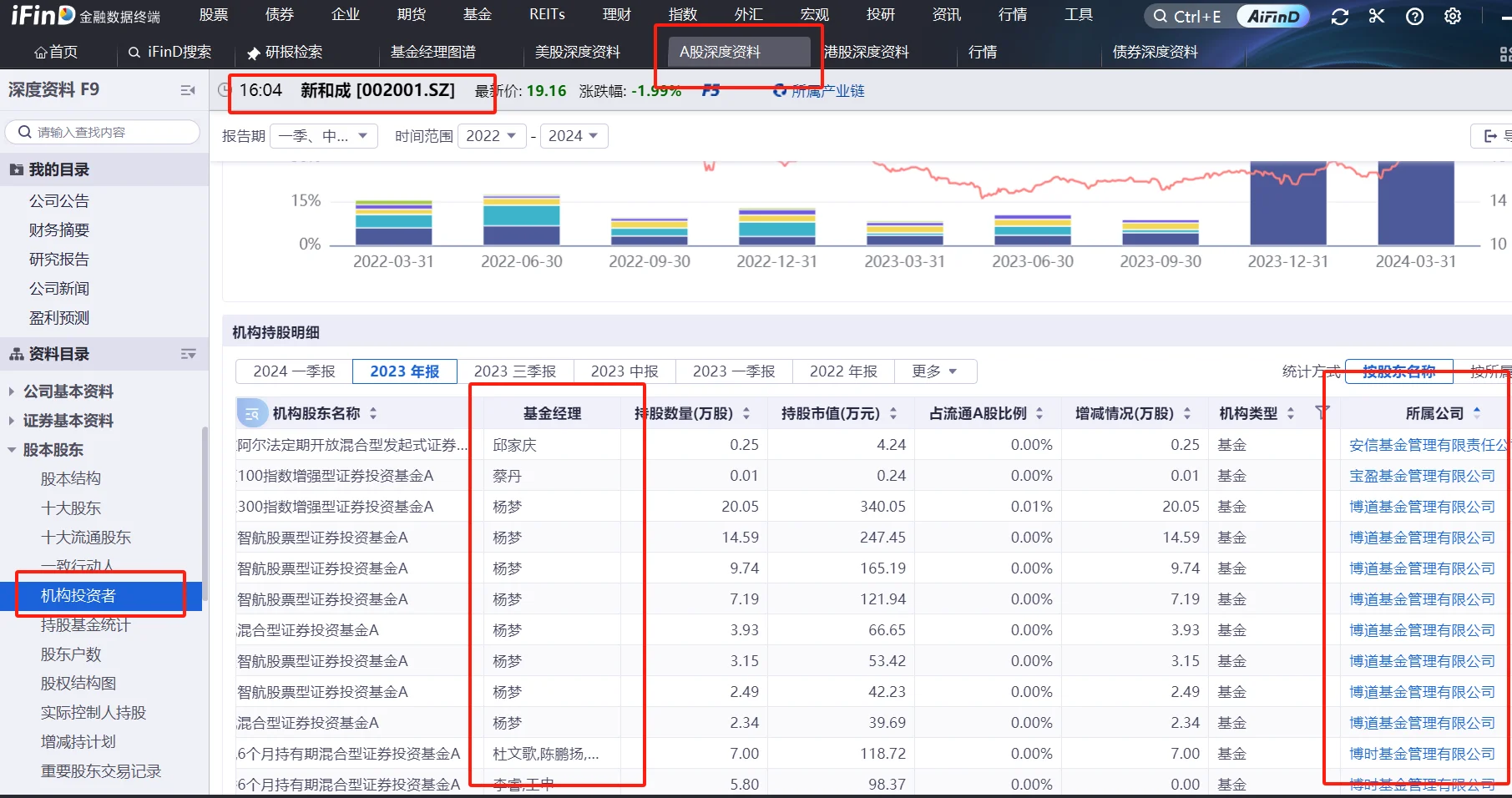Launch the AiFinD assistant icon
Viewport: 1512px width, 798px height.
tap(1272, 15)
